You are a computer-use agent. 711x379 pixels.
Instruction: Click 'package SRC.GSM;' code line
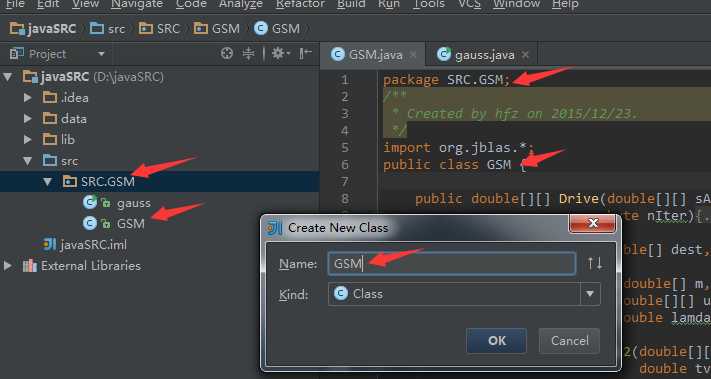point(447,80)
